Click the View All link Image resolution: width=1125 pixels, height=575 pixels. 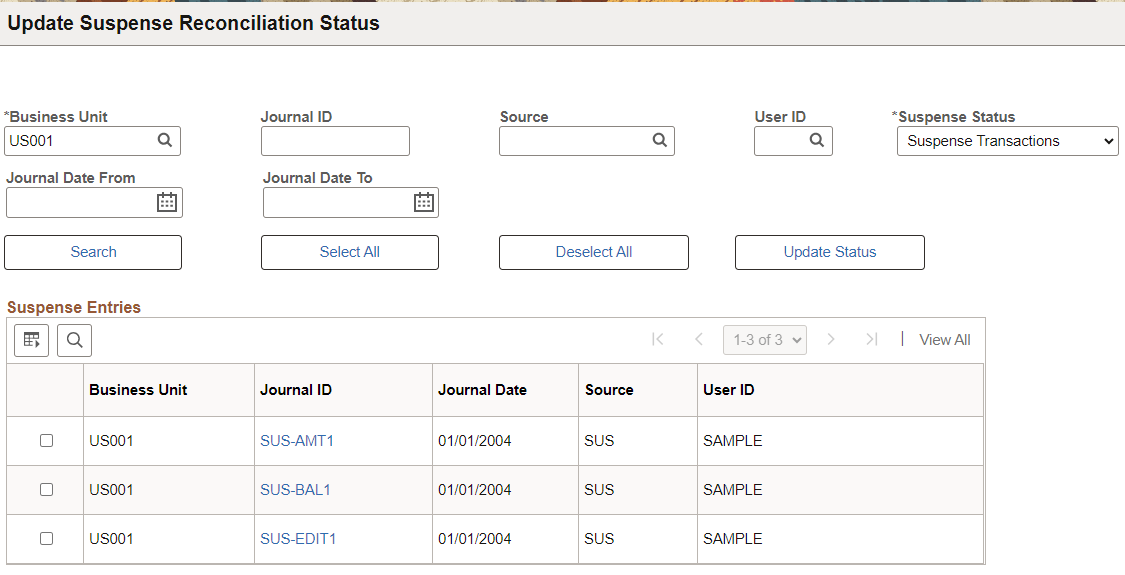tap(945, 340)
